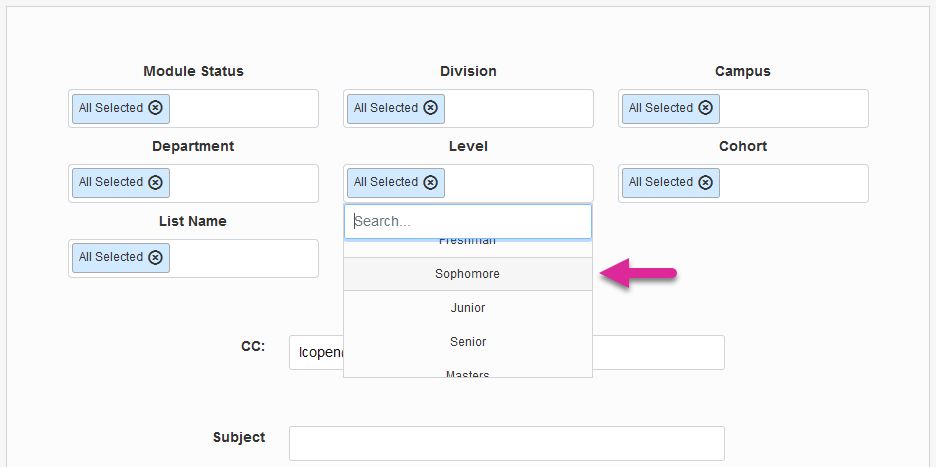
Task: Select the Freshman level option
Action: click(x=467, y=243)
